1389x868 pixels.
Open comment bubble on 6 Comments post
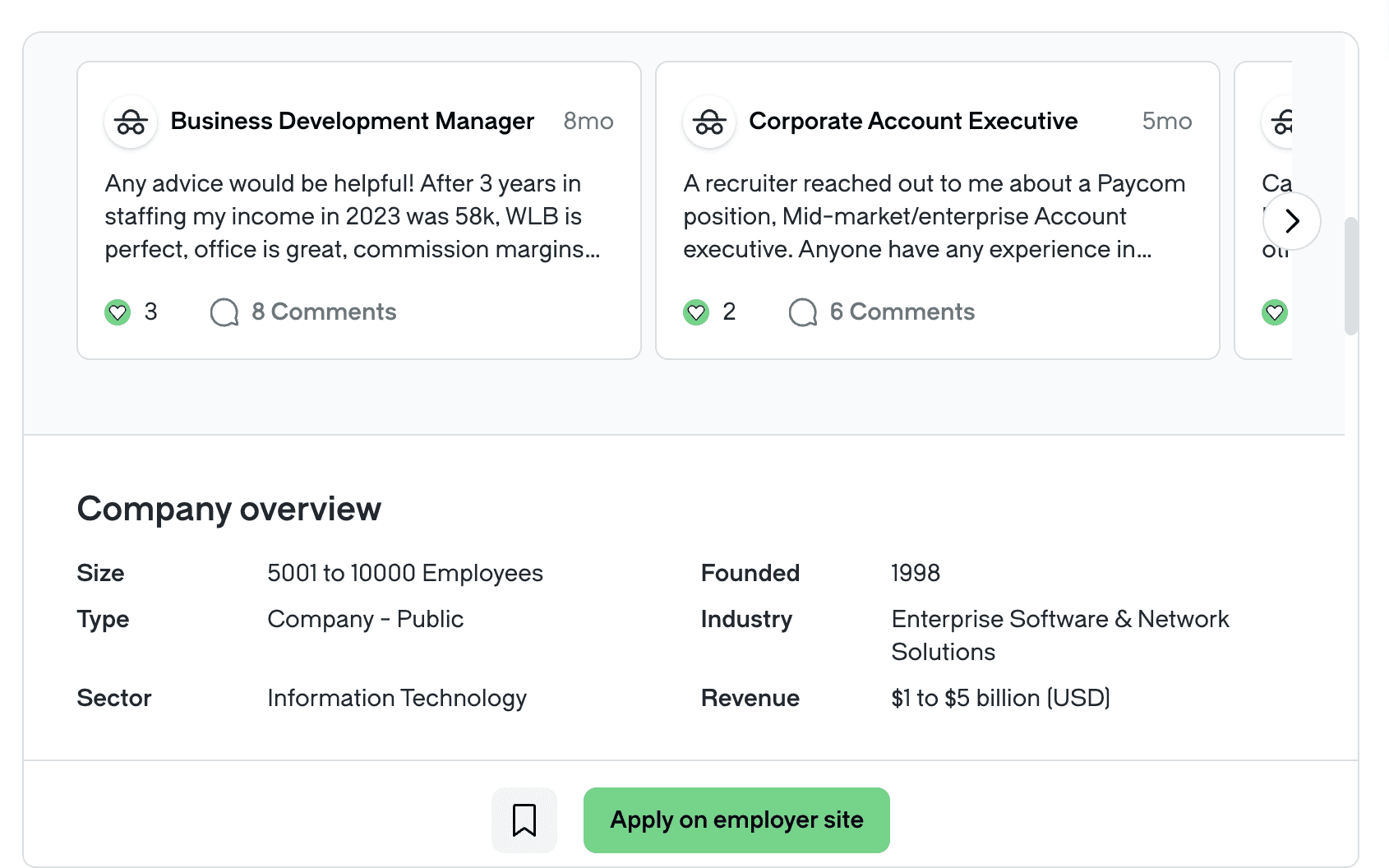pos(803,312)
